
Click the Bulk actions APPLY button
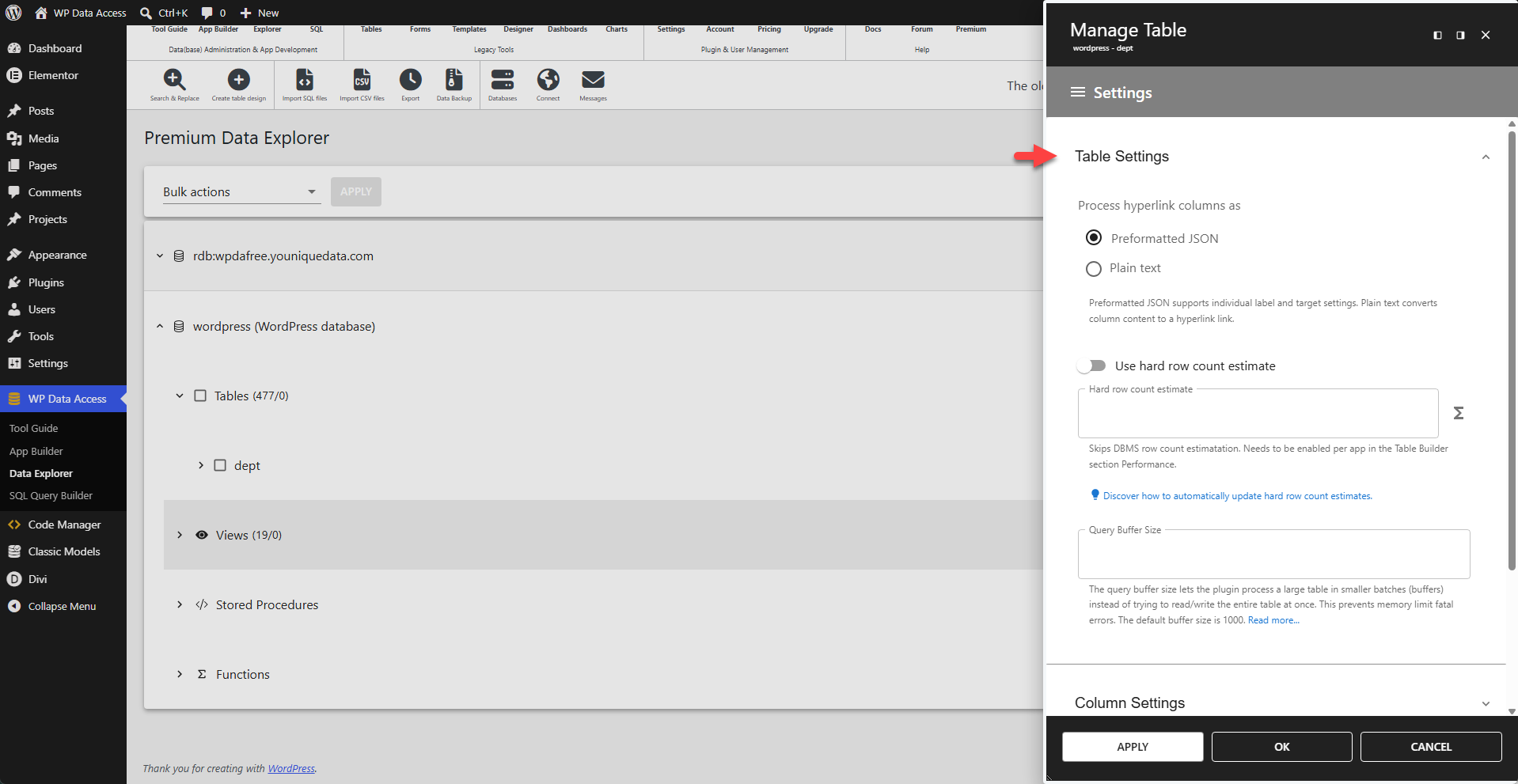(x=356, y=191)
